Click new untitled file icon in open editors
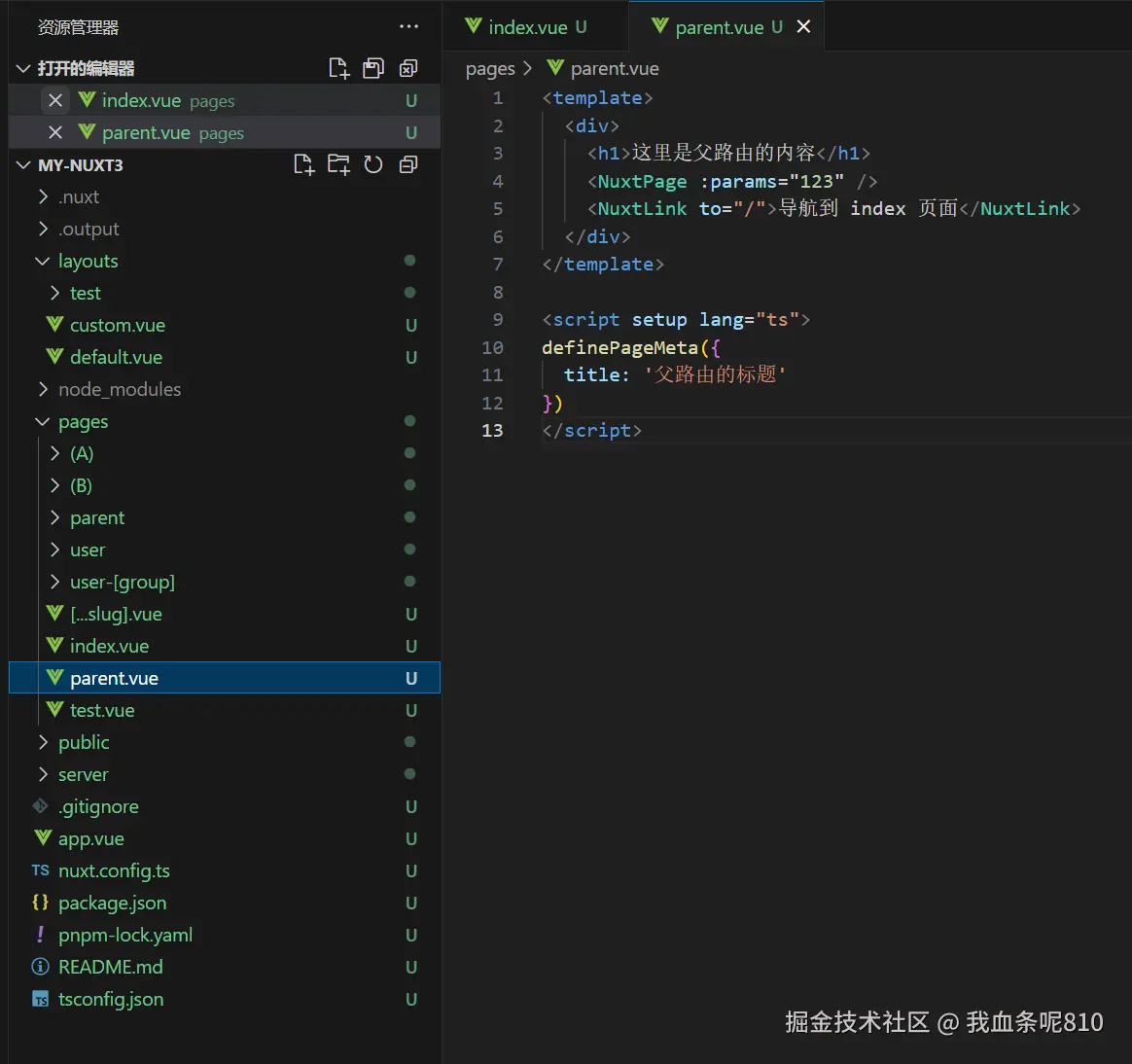The width and height of the screenshot is (1132, 1064). pyautogui.click(x=338, y=68)
